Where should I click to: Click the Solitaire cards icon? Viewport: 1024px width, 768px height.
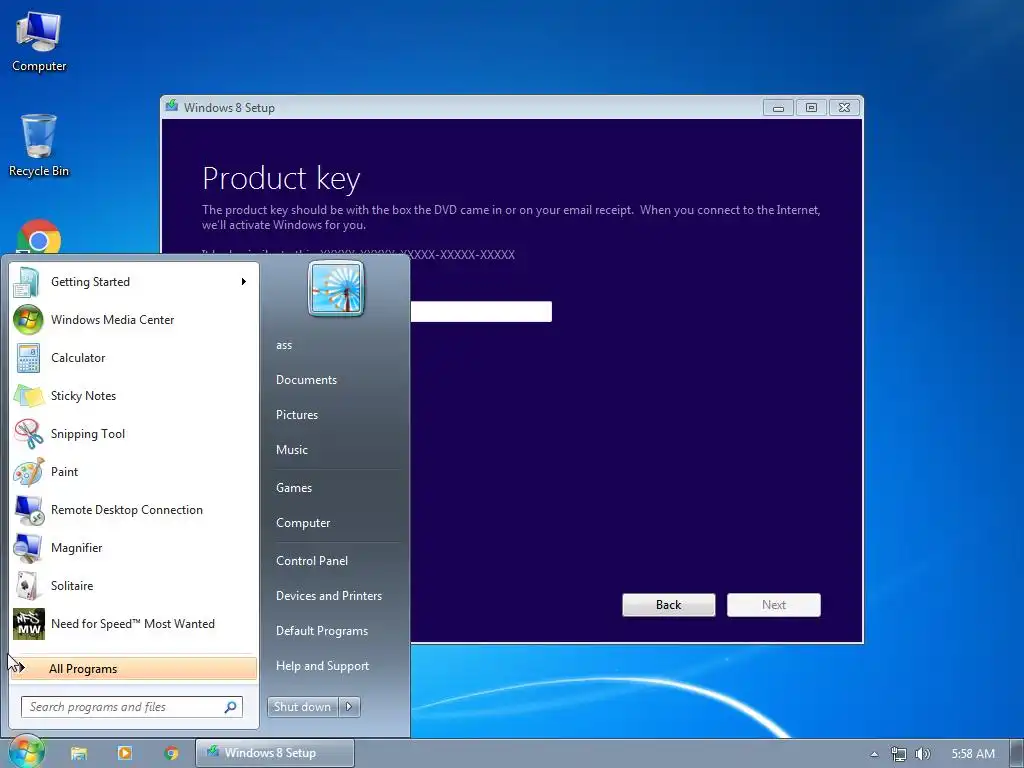coord(27,586)
